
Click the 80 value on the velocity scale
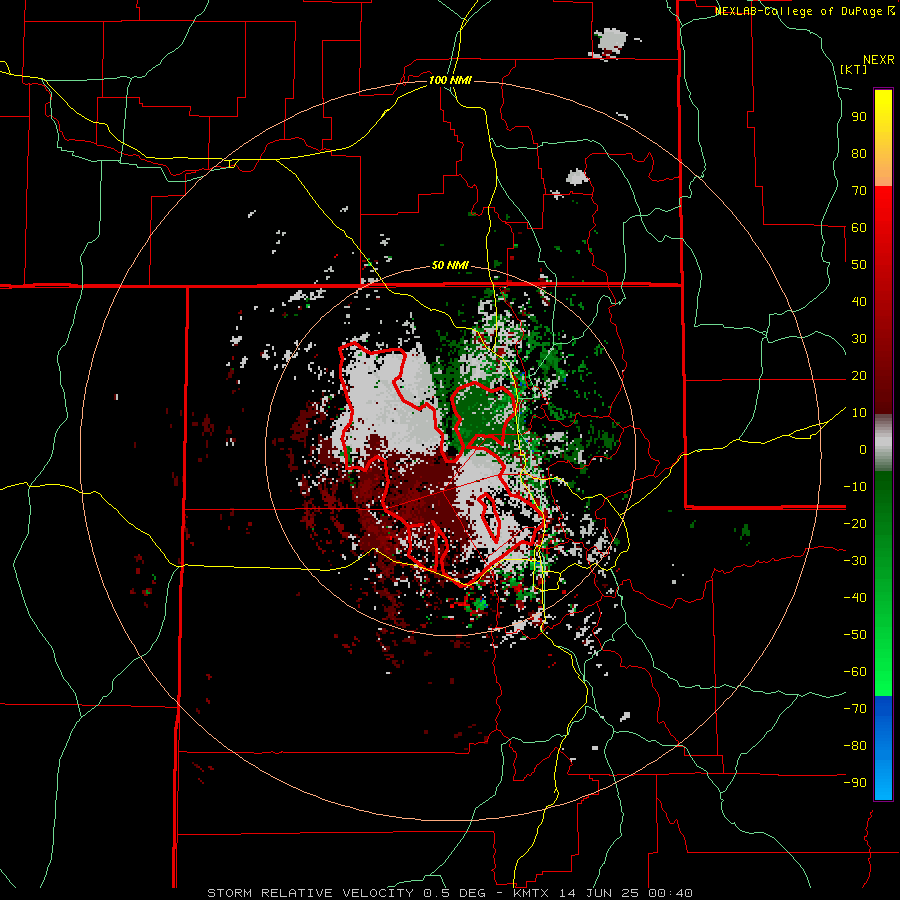pyautogui.click(x=859, y=154)
